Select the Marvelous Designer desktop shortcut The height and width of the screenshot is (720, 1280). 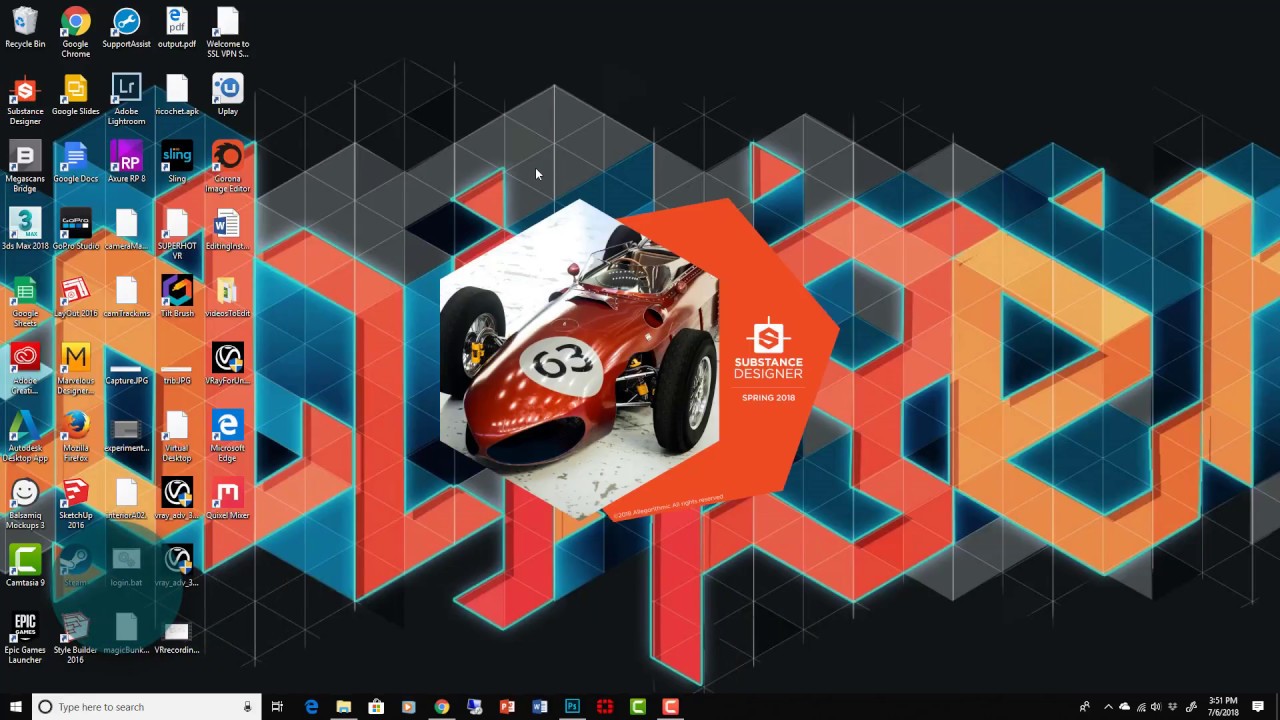tap(76, 370)
